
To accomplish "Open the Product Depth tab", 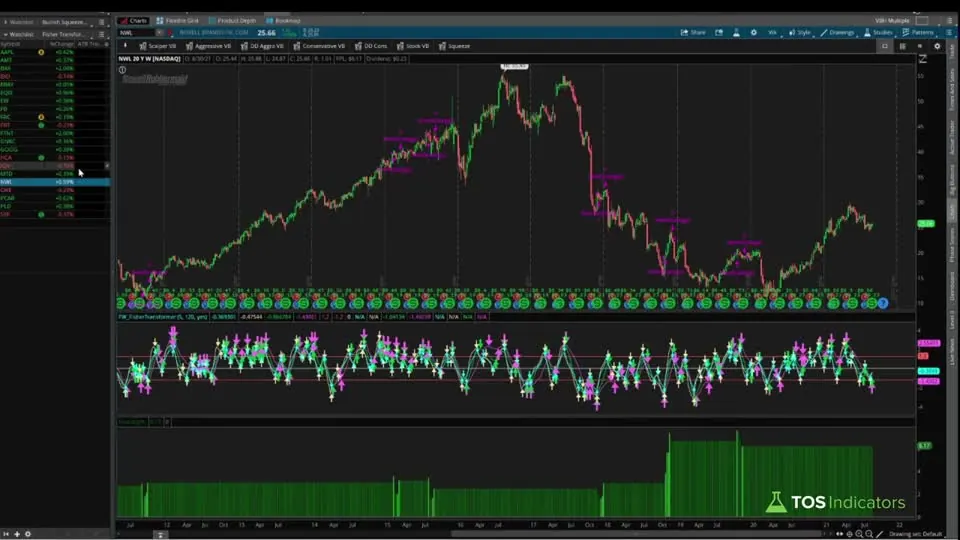I will pos(233,20).
